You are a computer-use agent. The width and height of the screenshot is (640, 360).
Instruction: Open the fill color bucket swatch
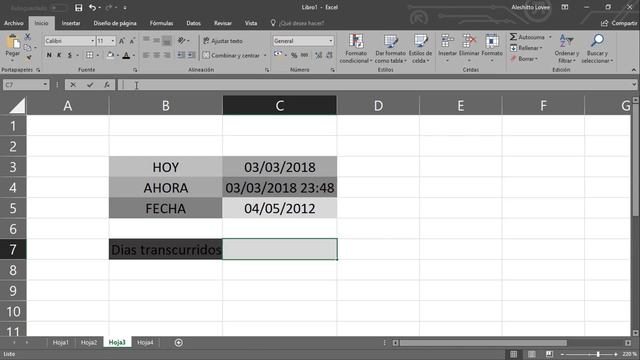pyautogui.click(x=110, y=55)
